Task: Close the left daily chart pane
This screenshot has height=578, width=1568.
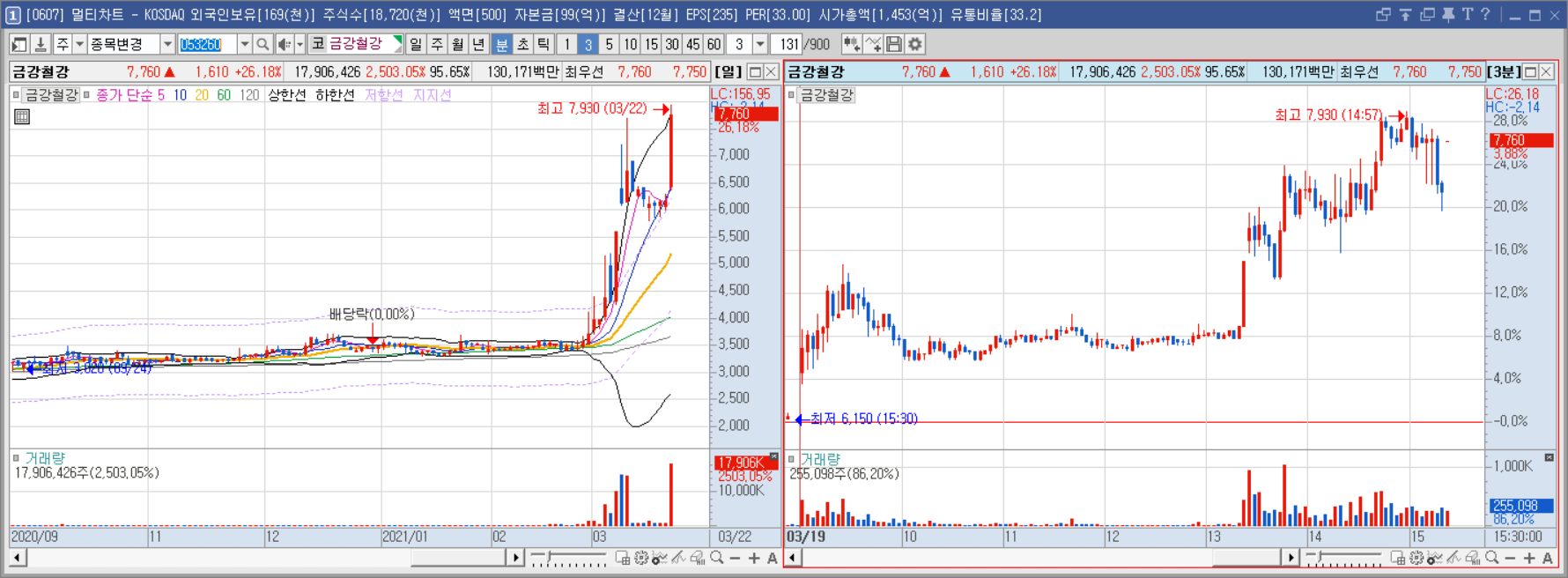Action: pyautogui.click(x=771, y=72)
